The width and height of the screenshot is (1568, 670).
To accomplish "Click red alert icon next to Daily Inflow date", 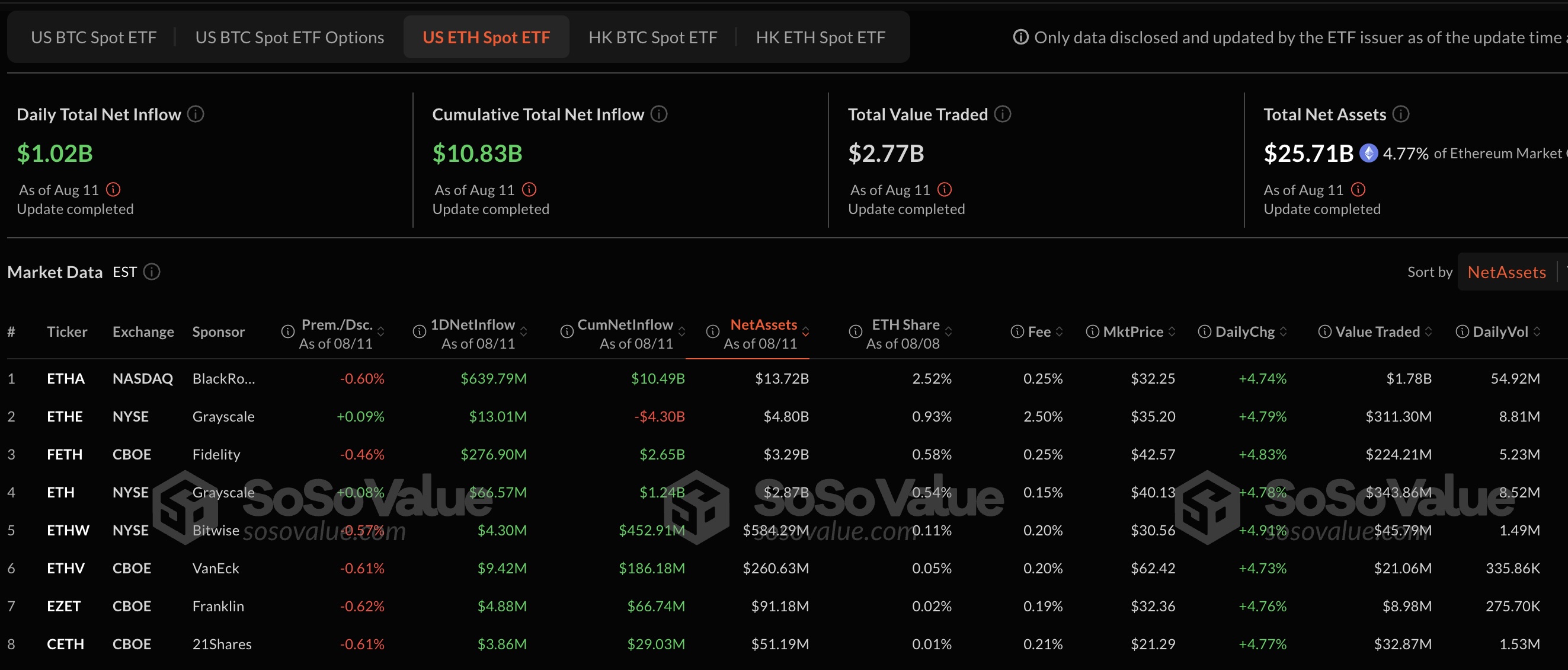I will click(x=113, y=189).
